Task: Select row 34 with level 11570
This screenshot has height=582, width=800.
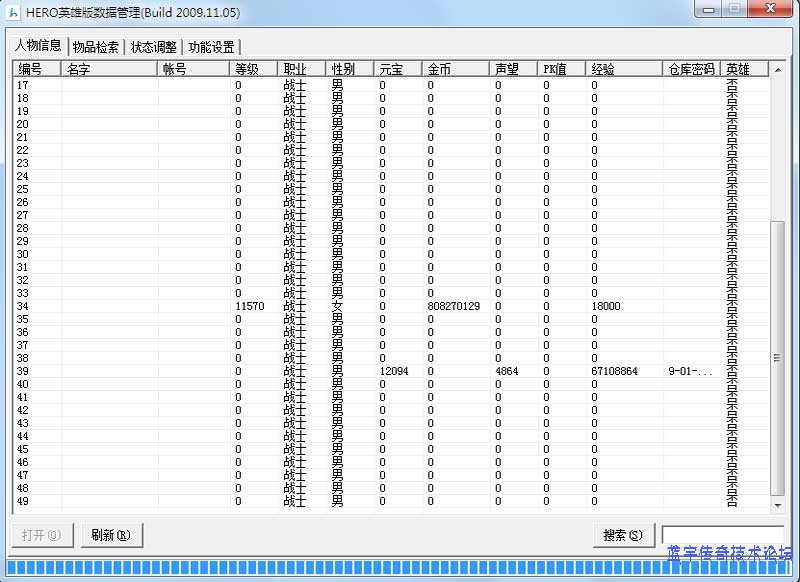Action: point(250,306)
